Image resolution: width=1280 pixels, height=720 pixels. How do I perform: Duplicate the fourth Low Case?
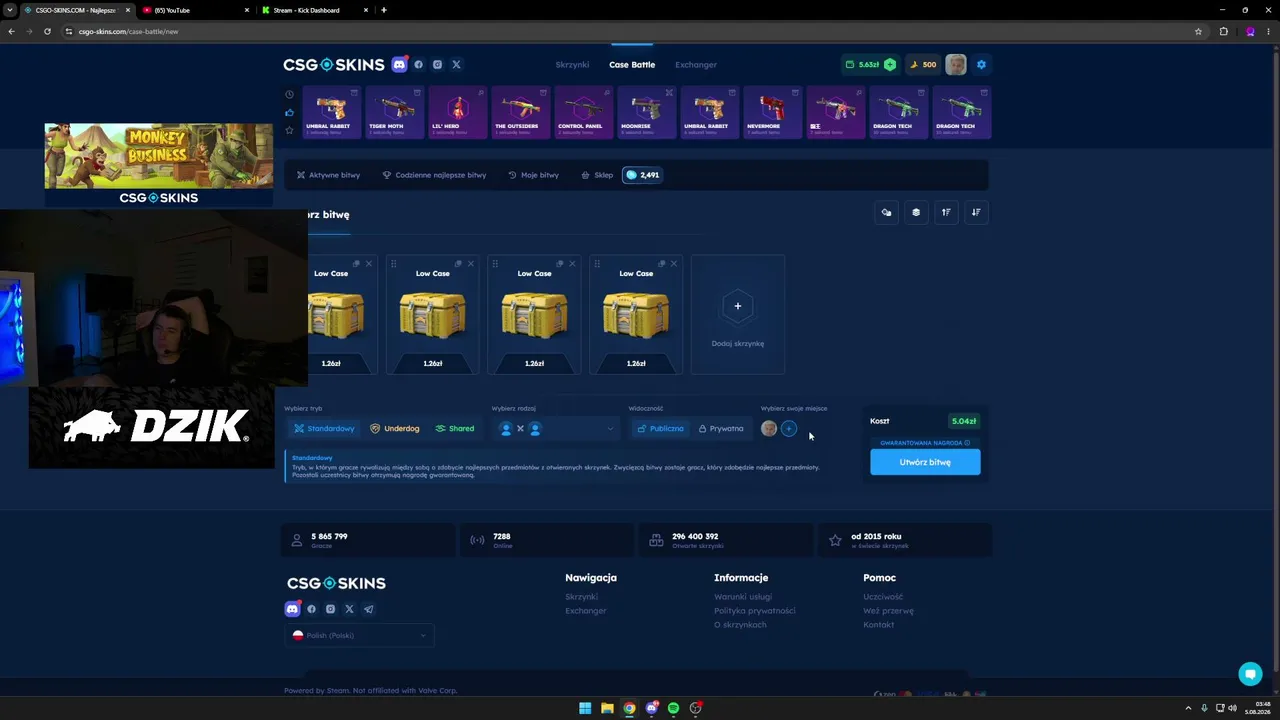pos(661,264)
